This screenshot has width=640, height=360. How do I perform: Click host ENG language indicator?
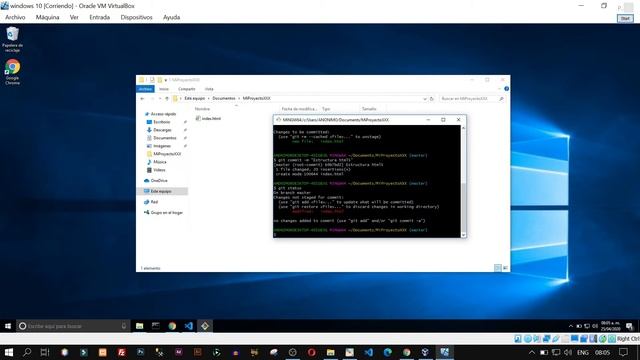click(x=582, y=352)
